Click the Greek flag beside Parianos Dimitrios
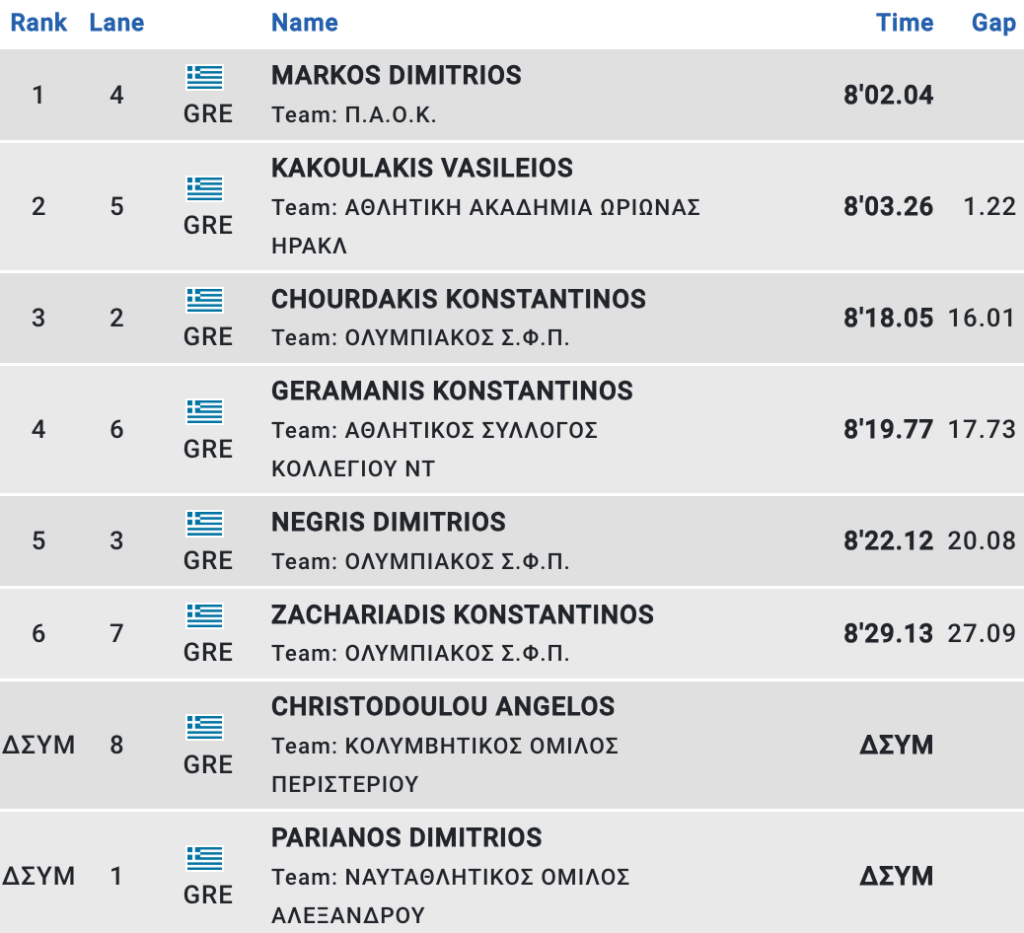This screenshot has width=1024, height=933. [204, 858]
